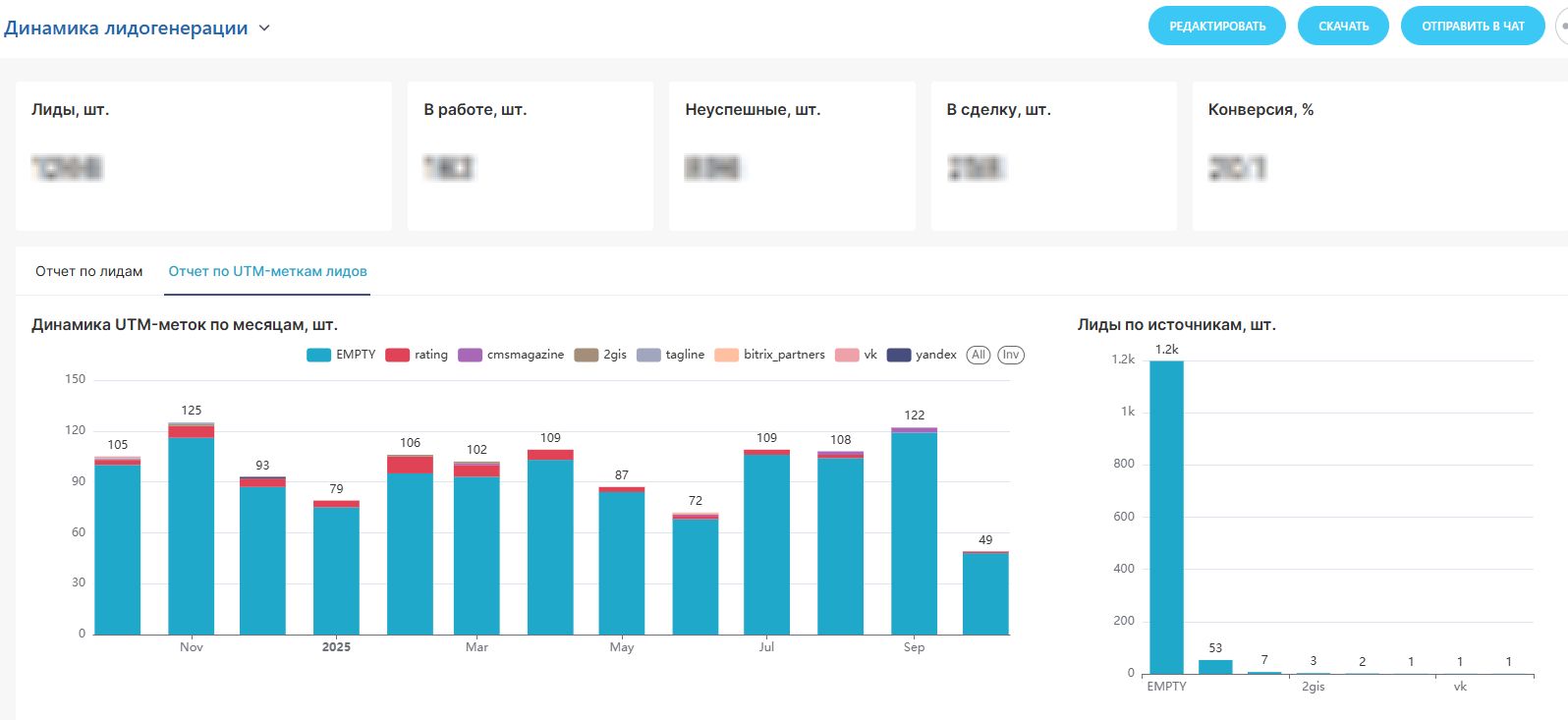Click the РЕДАКТИРОВАТЬ button
Image resolution: width=1568 pixels, height=720 pixels.
pos(1216,27)
